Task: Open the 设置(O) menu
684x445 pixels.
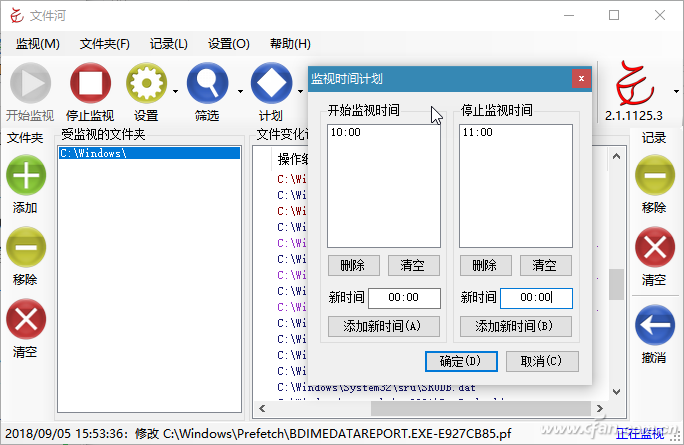Action: tap(229, 44)
